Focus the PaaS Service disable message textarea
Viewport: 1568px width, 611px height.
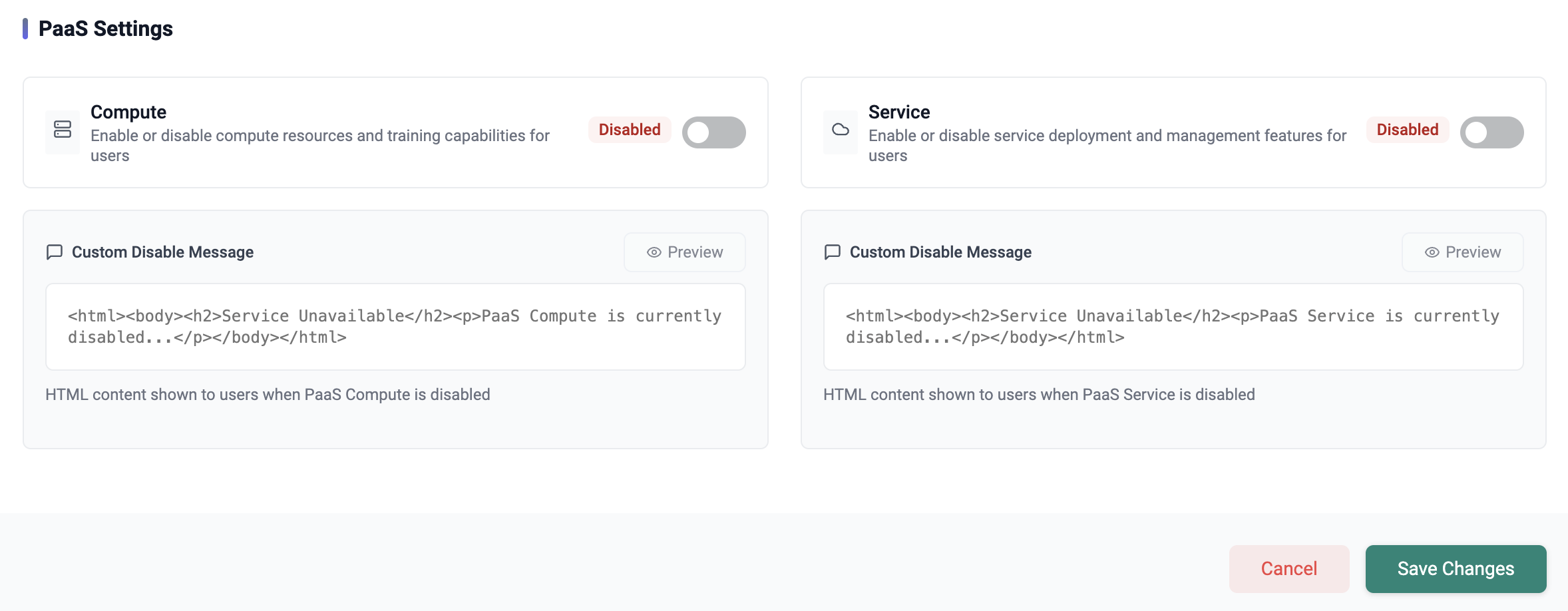(1173, 327)
